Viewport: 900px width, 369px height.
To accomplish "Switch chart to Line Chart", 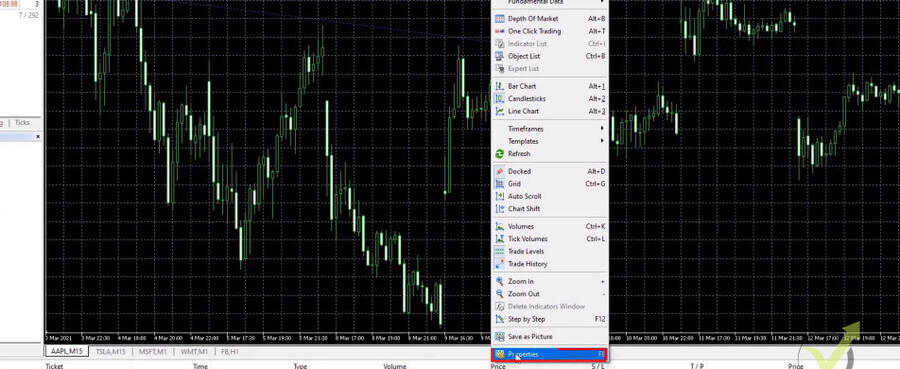I will pos(550,111).
